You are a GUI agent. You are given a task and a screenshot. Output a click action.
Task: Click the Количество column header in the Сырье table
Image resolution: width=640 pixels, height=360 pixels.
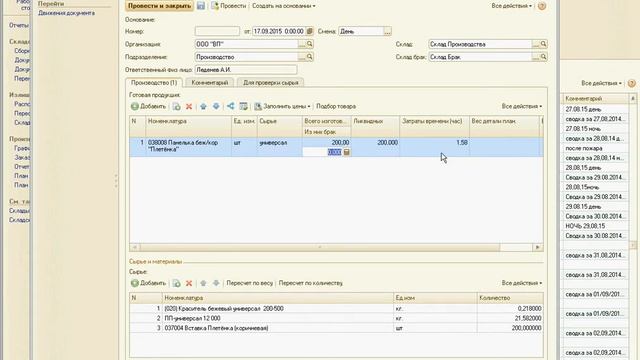[x=510, y=298]
